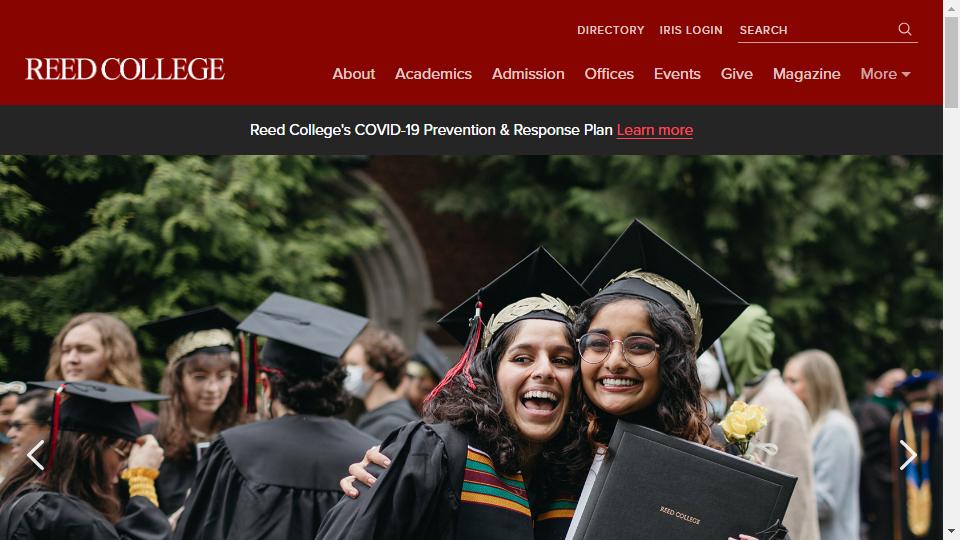
Task: Expand the More dropdown menu
Action: click(x=885, y=74)
